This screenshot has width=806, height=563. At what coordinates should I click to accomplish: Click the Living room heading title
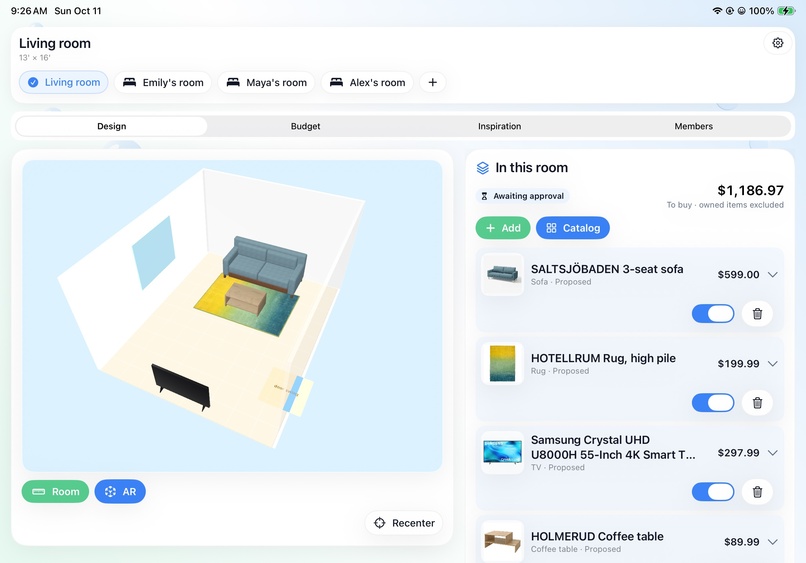click(x=55, y=43)
